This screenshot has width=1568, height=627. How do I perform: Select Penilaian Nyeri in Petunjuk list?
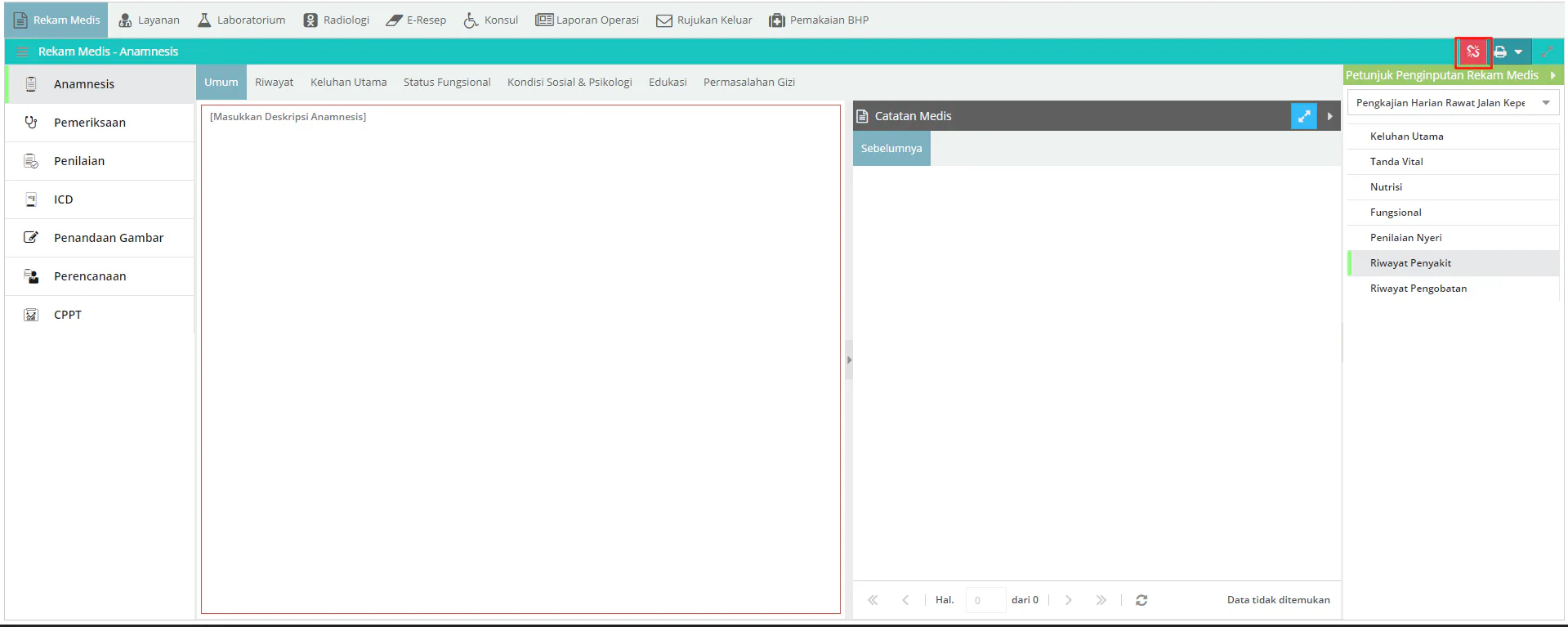click(1453, 238)
